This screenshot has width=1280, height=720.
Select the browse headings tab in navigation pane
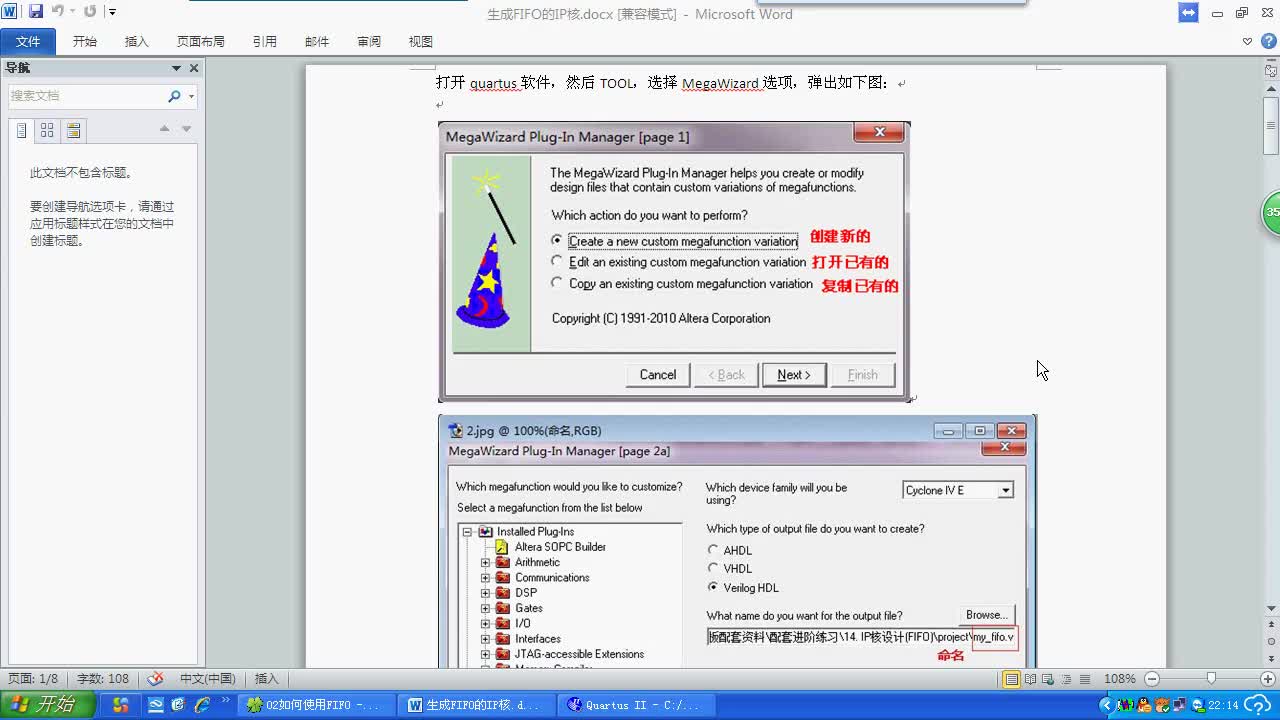tap(21, 131)
